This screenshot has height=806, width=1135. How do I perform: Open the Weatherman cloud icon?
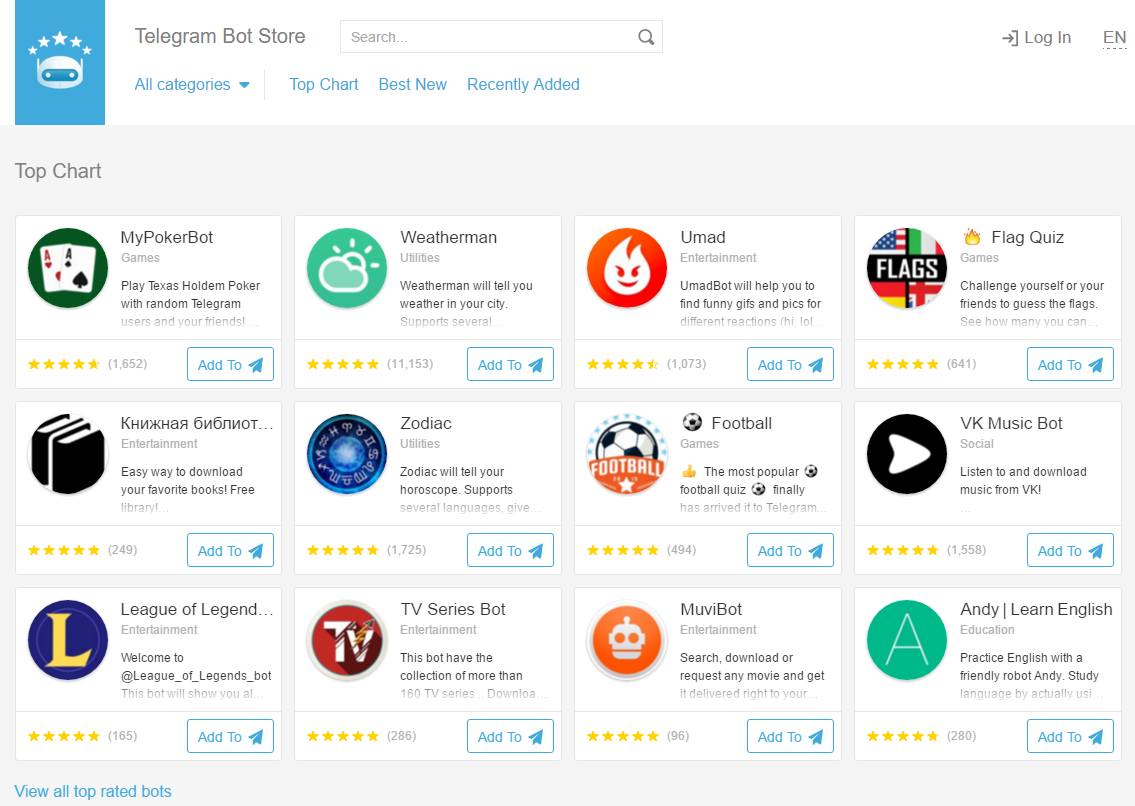(347, 268)
